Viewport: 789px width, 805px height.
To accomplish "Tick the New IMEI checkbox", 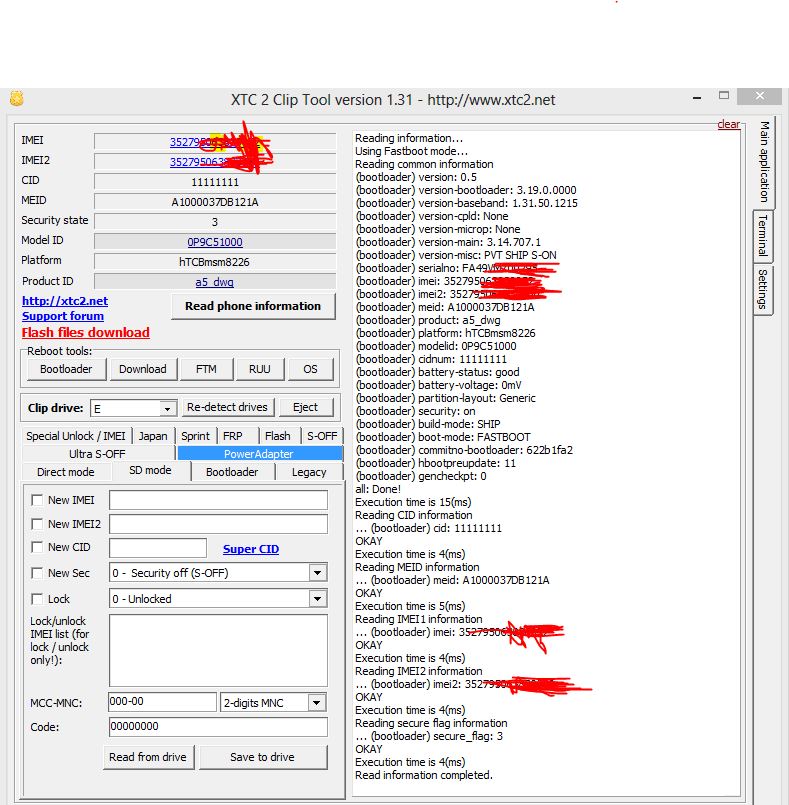I will click(x=37, y=500).
